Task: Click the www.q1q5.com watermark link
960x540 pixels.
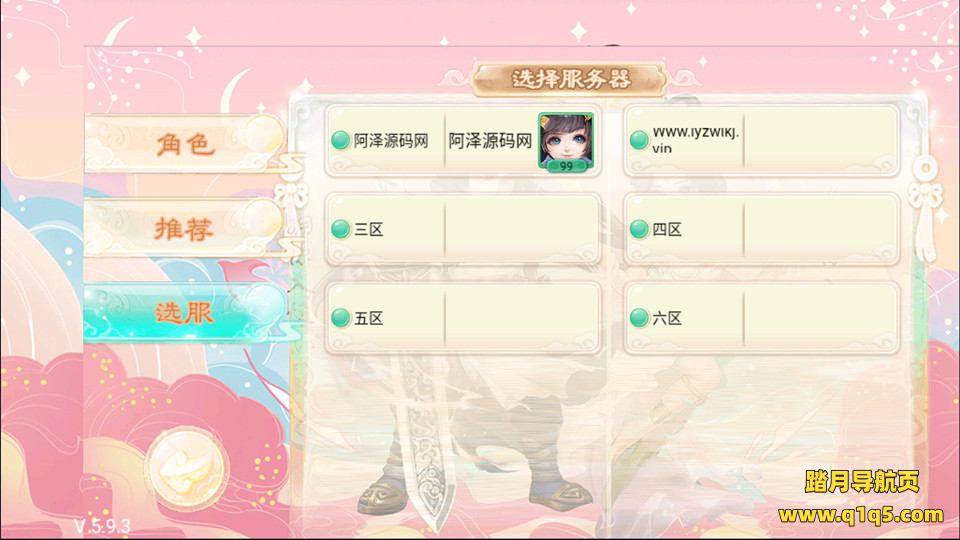Action: tap(861, 515)
